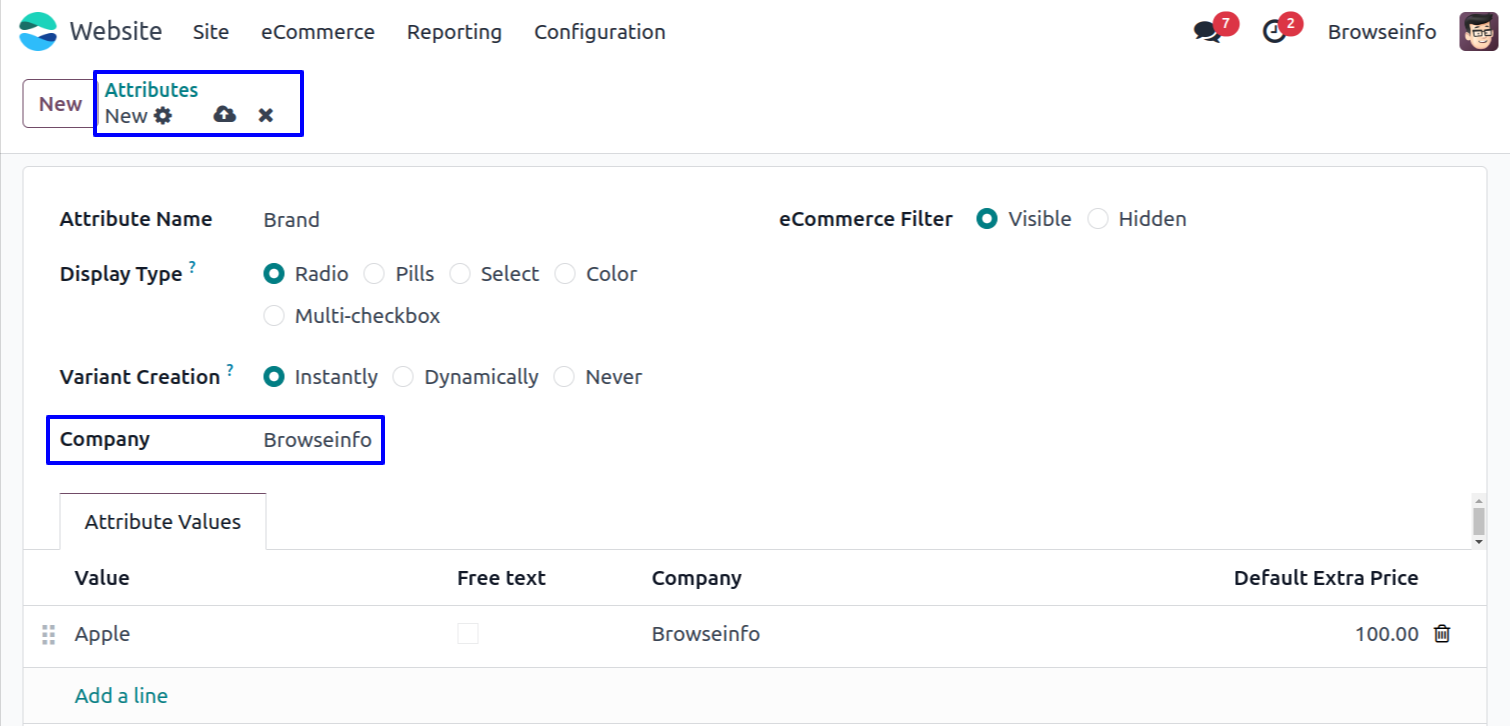Open the eCommerce menu
The image size is (1510, 726).
(318, 32)
